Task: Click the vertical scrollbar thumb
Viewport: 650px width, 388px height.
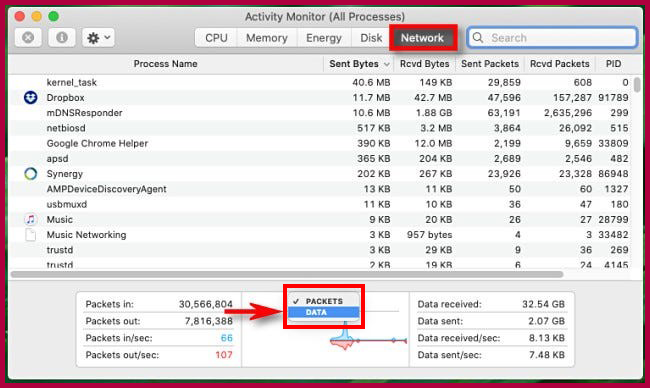Action: [637, 85]
